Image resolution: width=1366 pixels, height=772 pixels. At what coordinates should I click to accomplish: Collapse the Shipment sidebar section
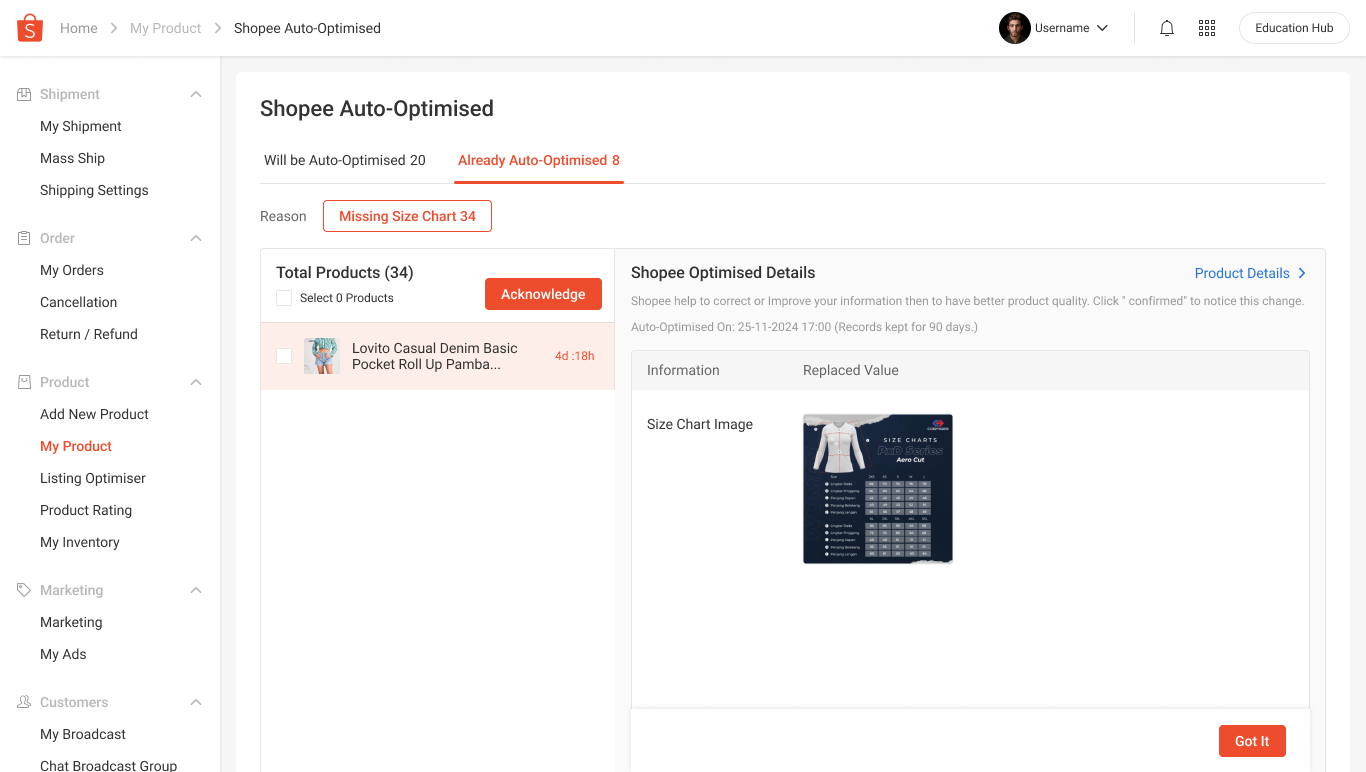(x=196, y=94)
